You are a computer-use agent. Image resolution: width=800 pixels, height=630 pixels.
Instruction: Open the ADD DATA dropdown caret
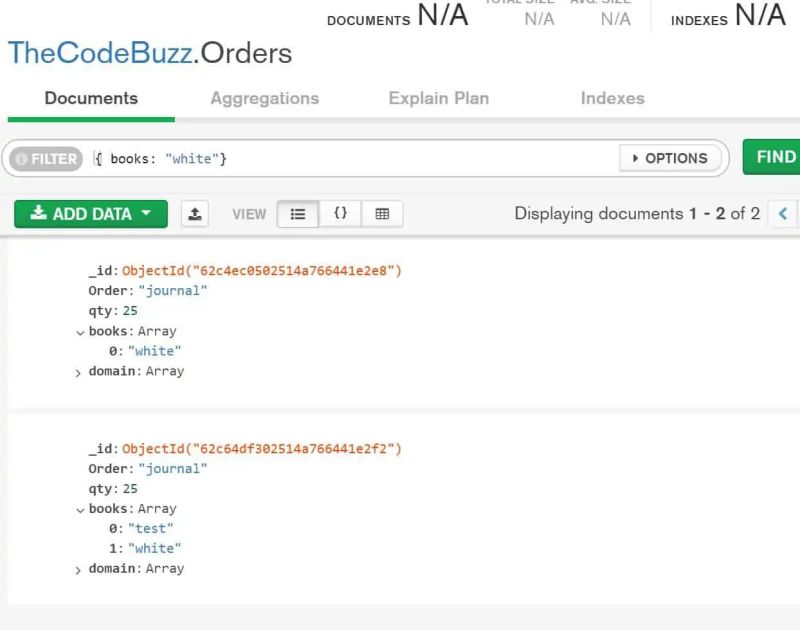point(148,213)
